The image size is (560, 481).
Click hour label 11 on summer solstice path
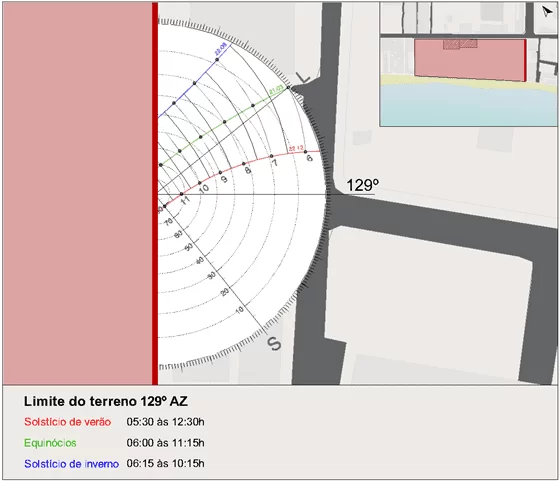(185, 201)
